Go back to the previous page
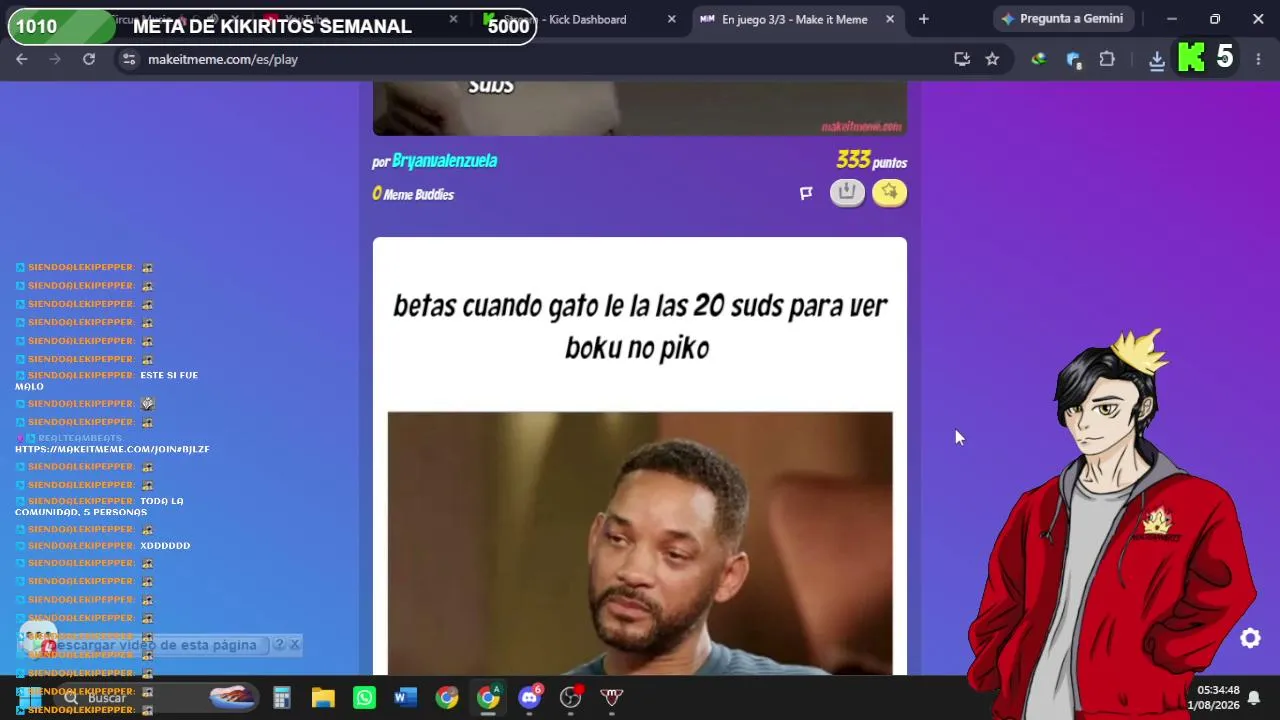Viewport: 1280px width, 720px height. pyautogui.click(x=22, y=59)
